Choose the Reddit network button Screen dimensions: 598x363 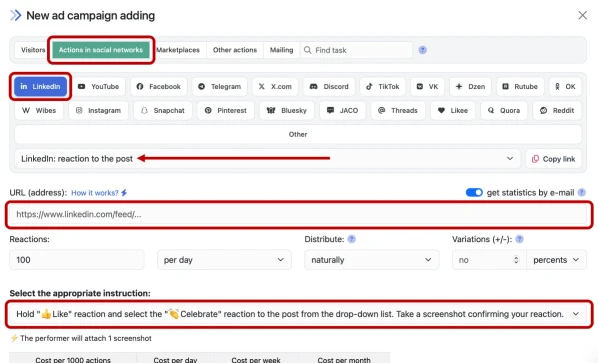coord(557,111)
